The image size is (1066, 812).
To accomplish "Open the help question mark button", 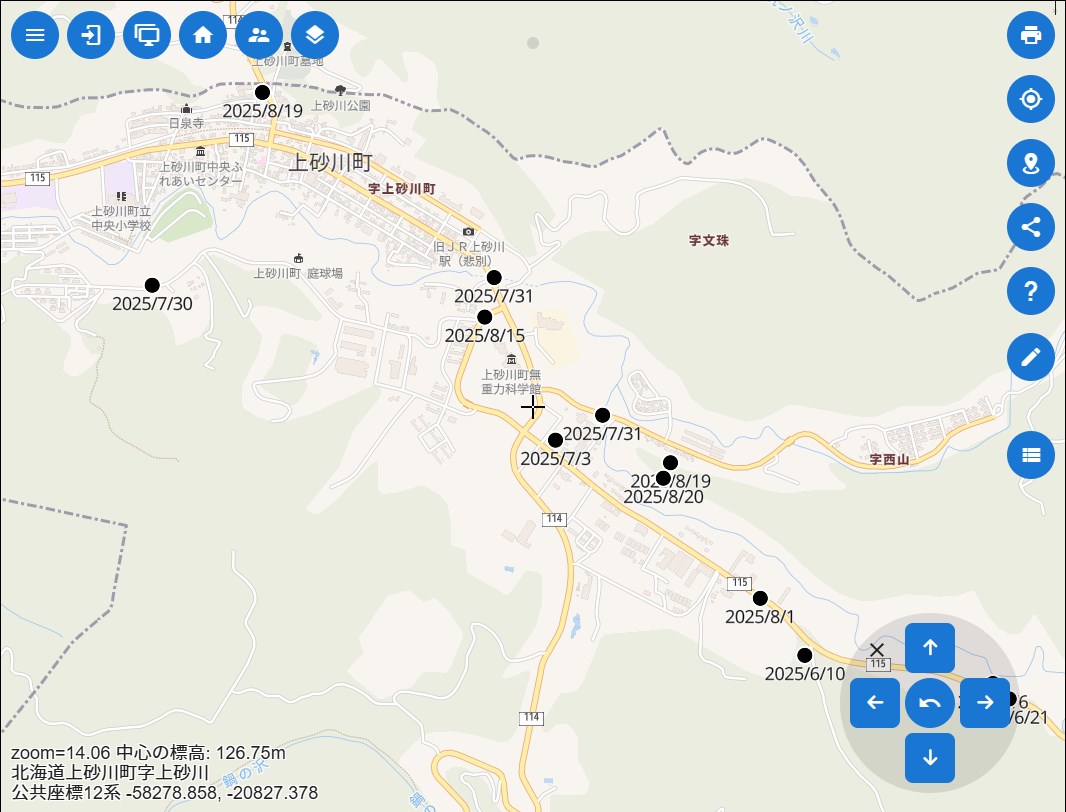I will pos(1031,292).
